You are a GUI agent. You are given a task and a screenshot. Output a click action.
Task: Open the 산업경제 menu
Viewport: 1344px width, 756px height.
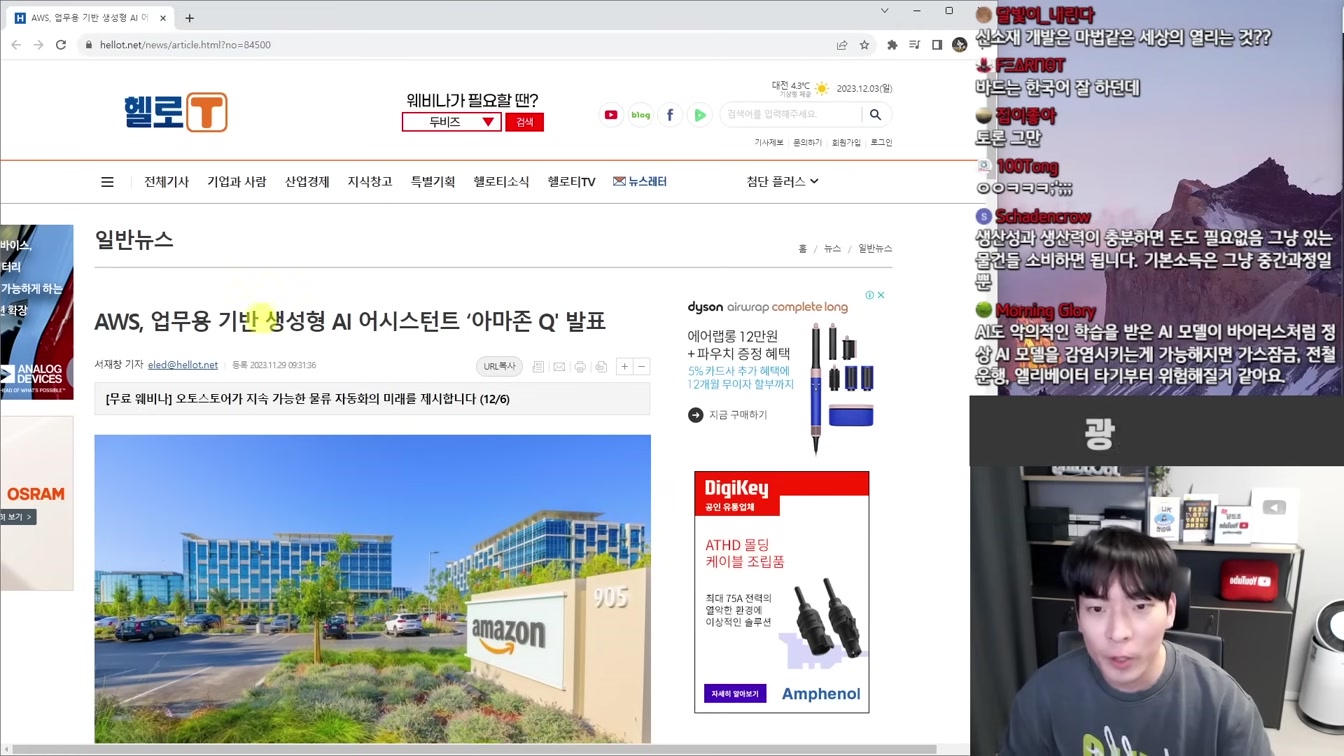[x=307, y=182]
